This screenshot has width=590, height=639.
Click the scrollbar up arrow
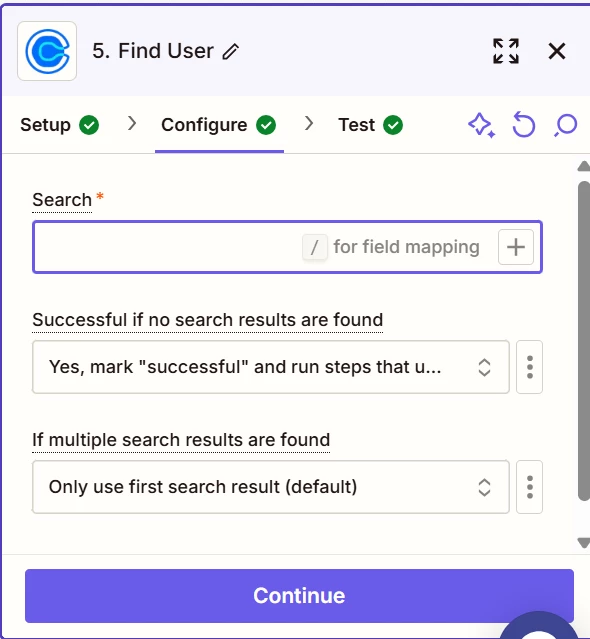pos(584,166)
